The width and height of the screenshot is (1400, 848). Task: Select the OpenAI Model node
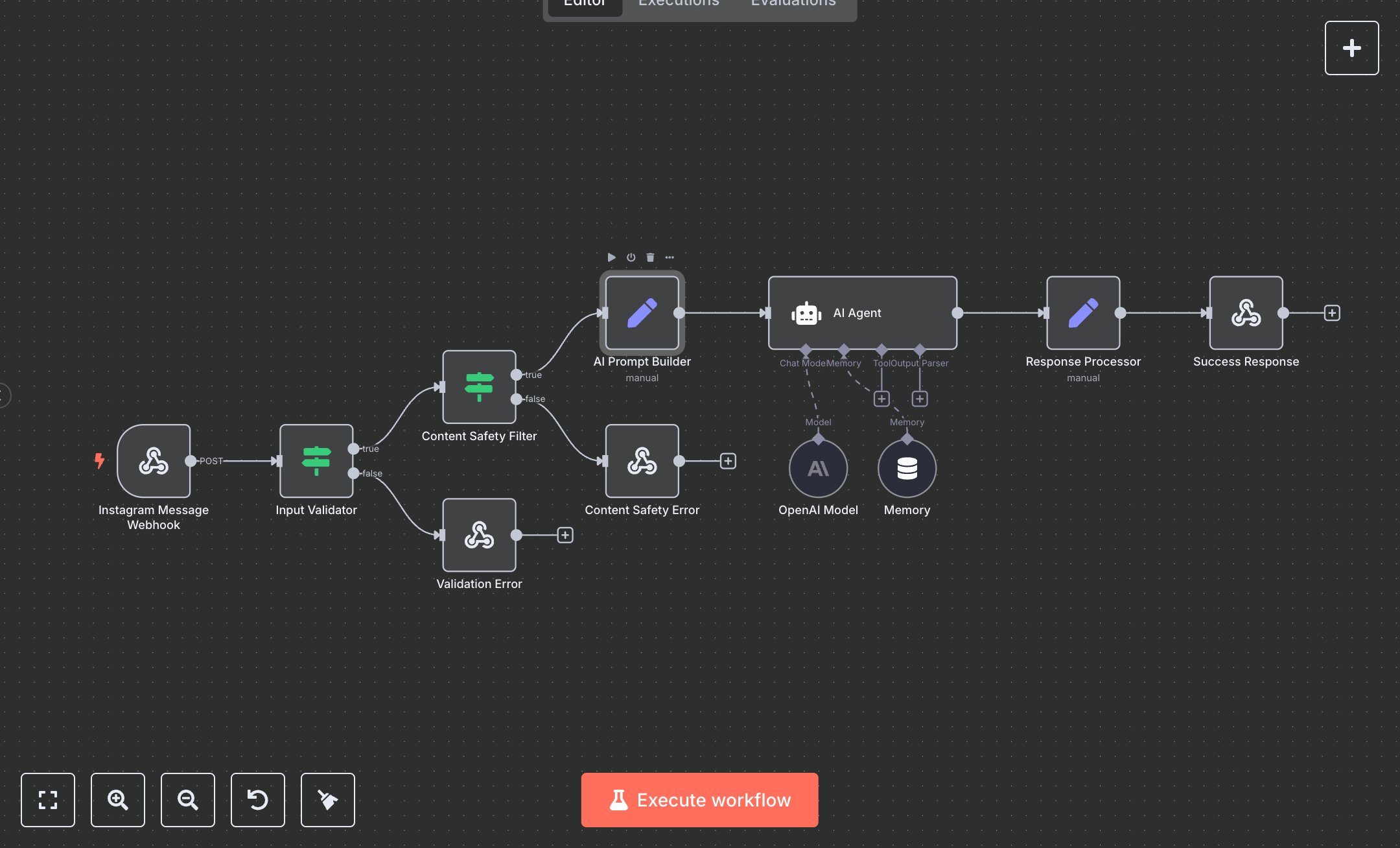pos(818,469)
